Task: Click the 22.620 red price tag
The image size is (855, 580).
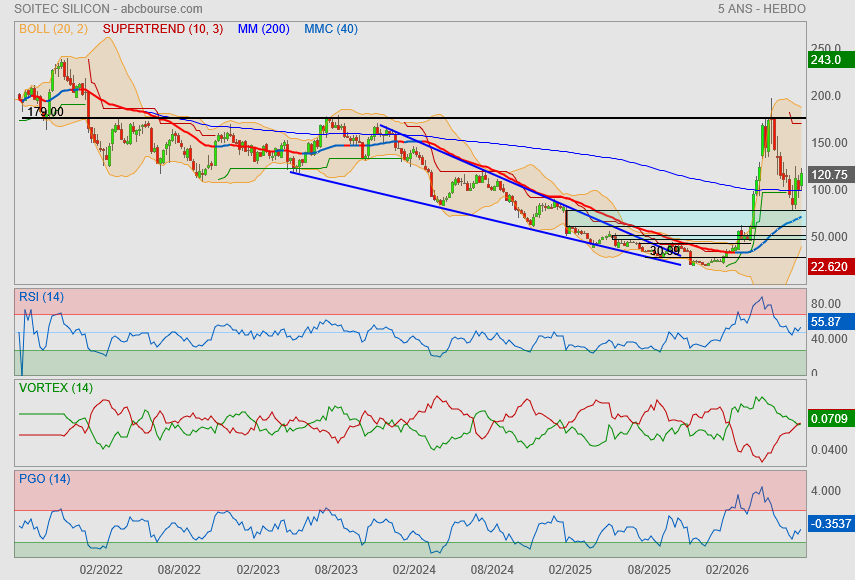Action: click(830, 267)
